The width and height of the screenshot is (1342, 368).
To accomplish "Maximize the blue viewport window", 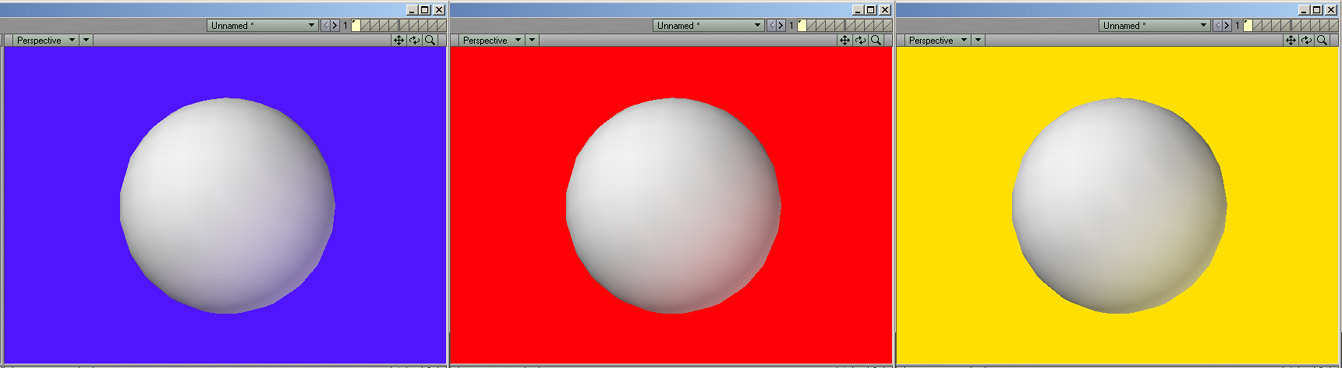I will pyautogui.click(x=425, y=10).
